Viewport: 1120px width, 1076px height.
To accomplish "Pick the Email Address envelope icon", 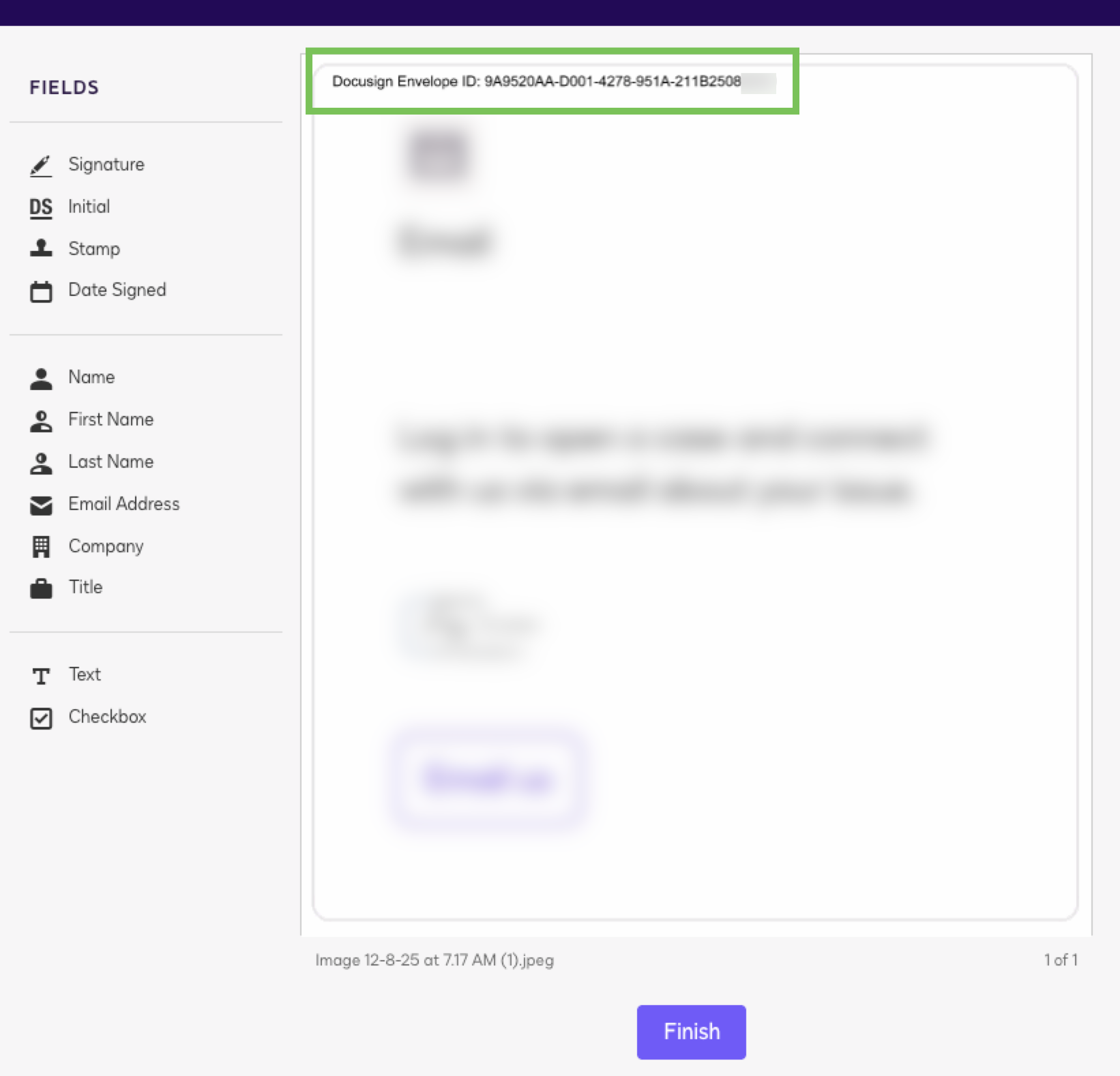I will click(41, 505).
